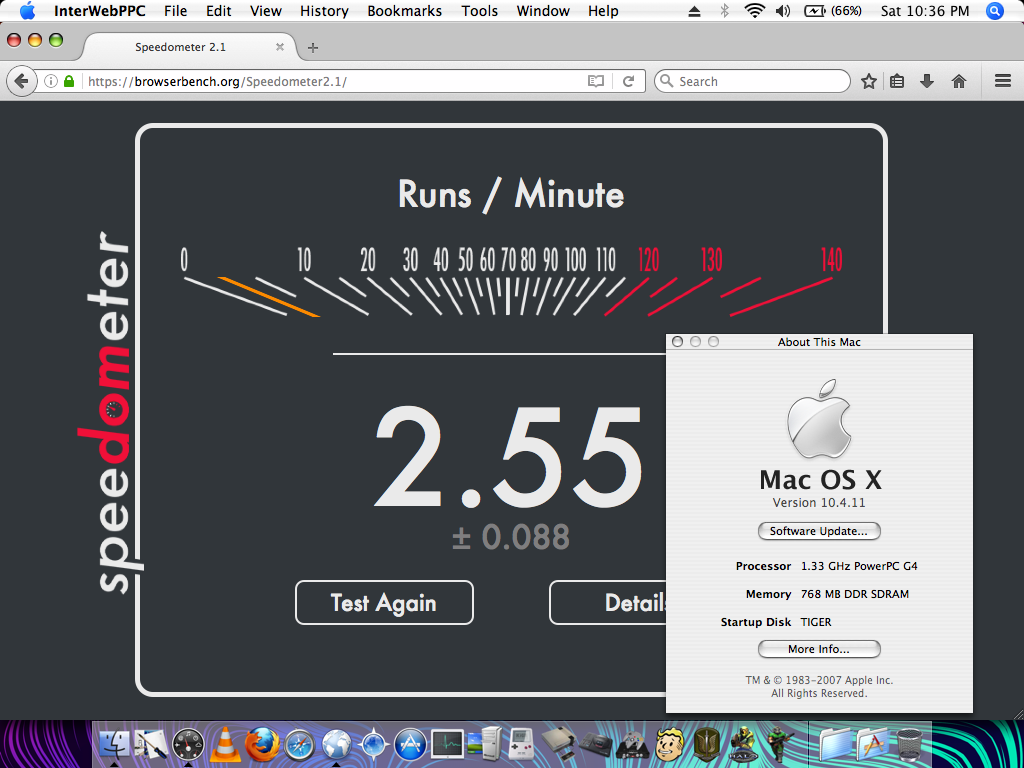The width and height of the screenshot is (1024, 768).
Task: Open the History menu
Action: point(325,11)
